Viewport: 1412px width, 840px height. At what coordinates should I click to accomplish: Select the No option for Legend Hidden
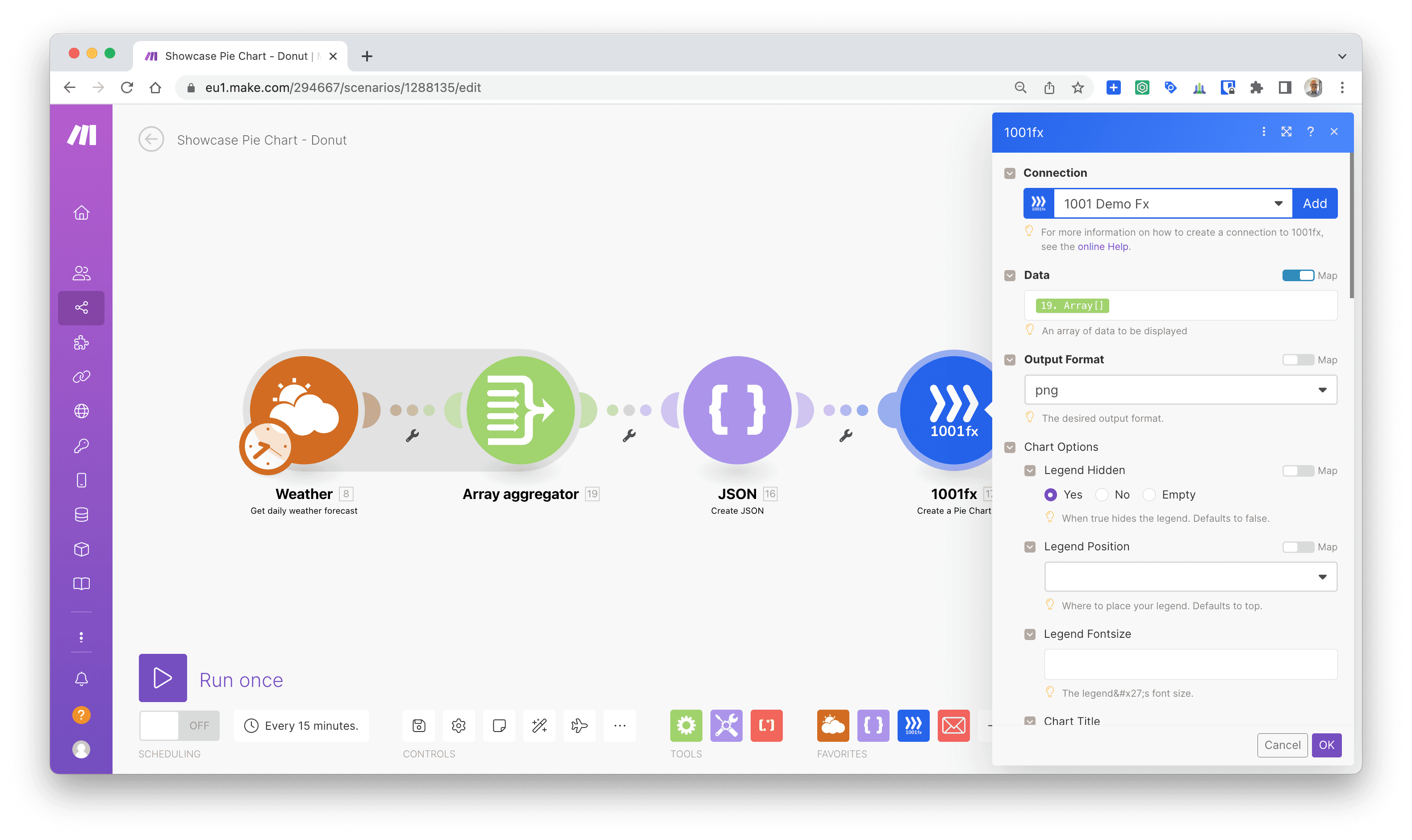[x=1102, y=495]
